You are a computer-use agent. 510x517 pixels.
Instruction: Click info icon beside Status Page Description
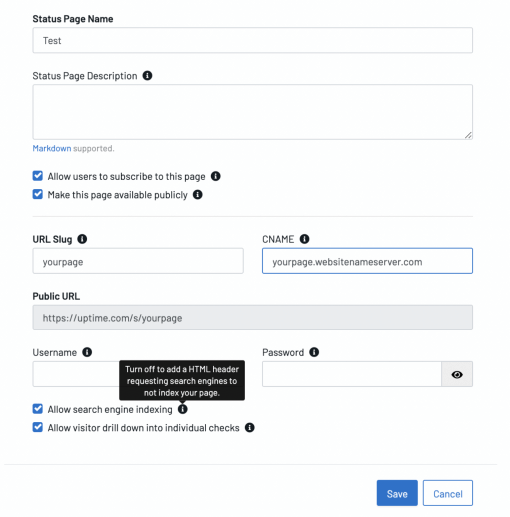coord(147,76)
